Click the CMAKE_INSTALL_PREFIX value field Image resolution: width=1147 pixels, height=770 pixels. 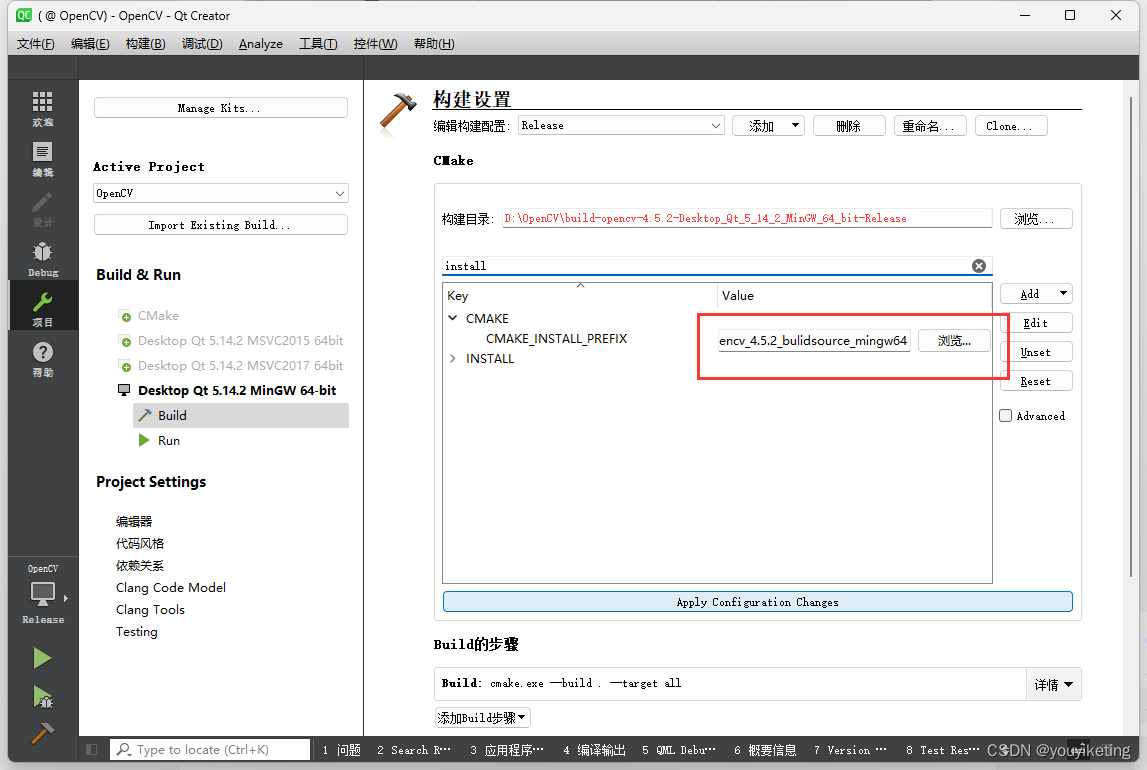(814, 341)
